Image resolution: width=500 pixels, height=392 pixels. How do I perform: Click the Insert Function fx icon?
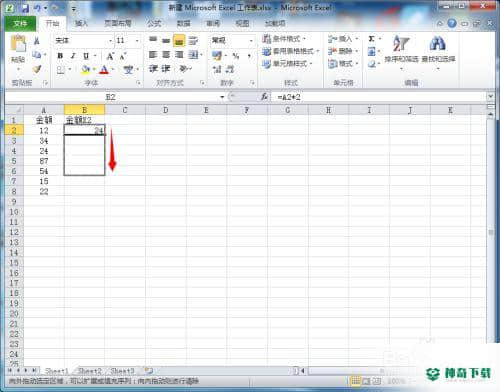[264, 97]
